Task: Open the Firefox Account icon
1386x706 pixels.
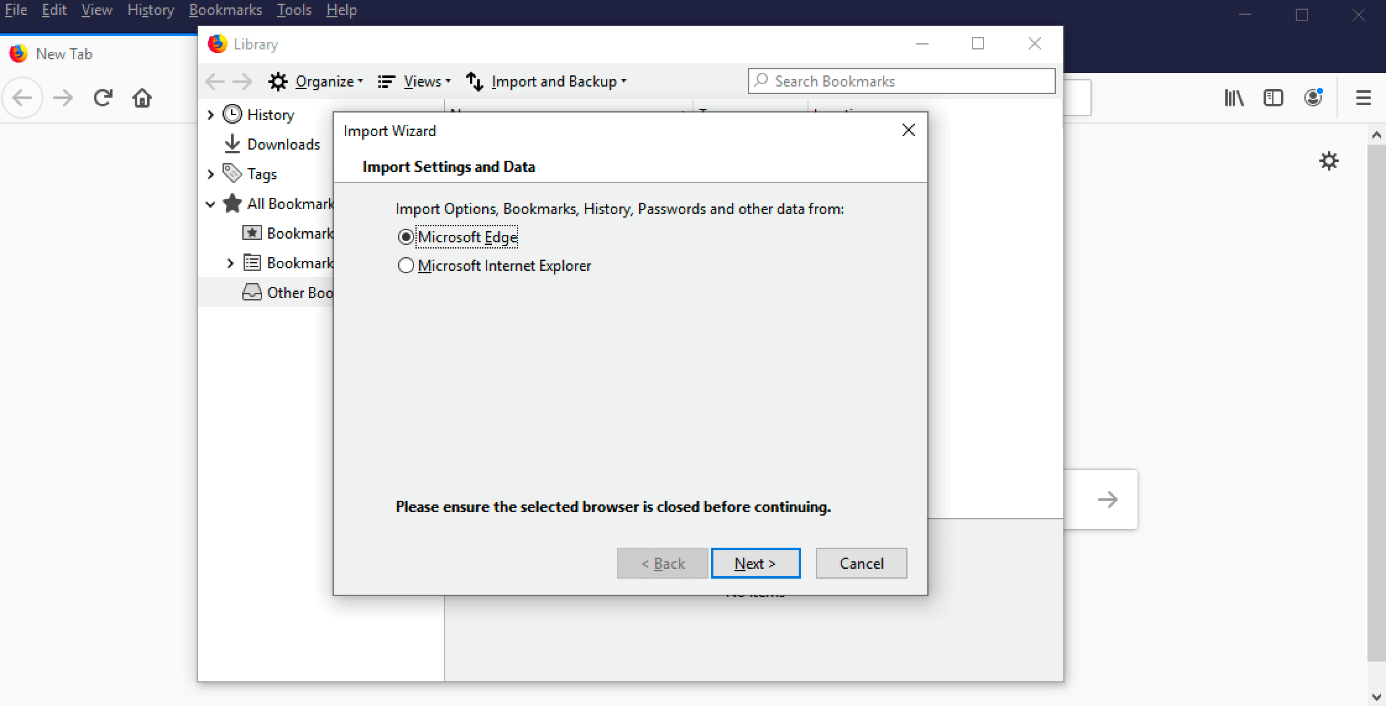Action: pos(1313,97)
